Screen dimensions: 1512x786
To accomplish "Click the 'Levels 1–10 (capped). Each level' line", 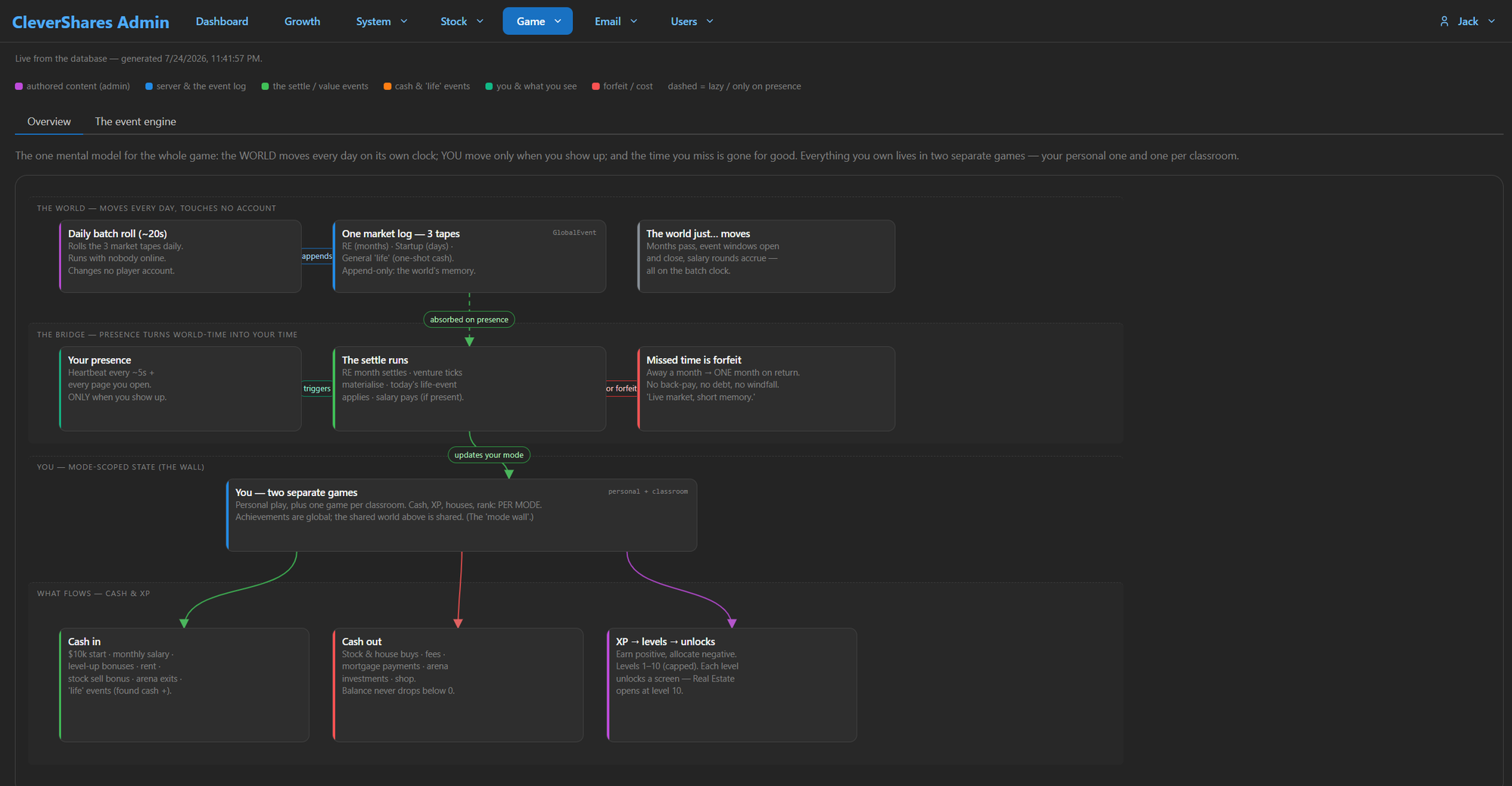I will click(677, 666).
